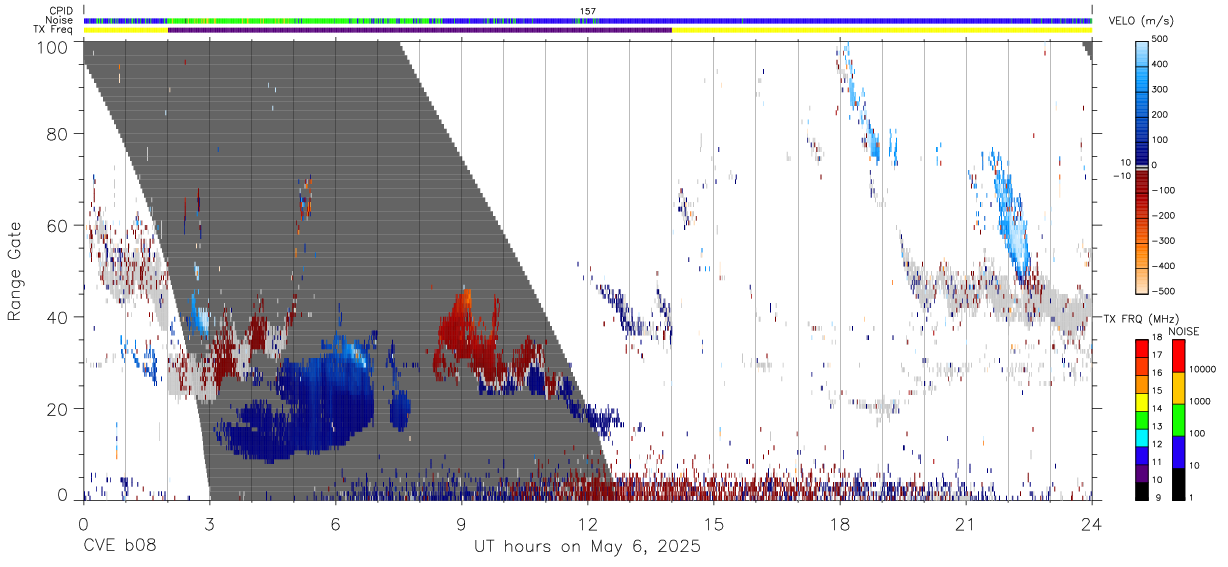1228x567 pixels.
Task: Click the CPID label
Action: (62, 11)
